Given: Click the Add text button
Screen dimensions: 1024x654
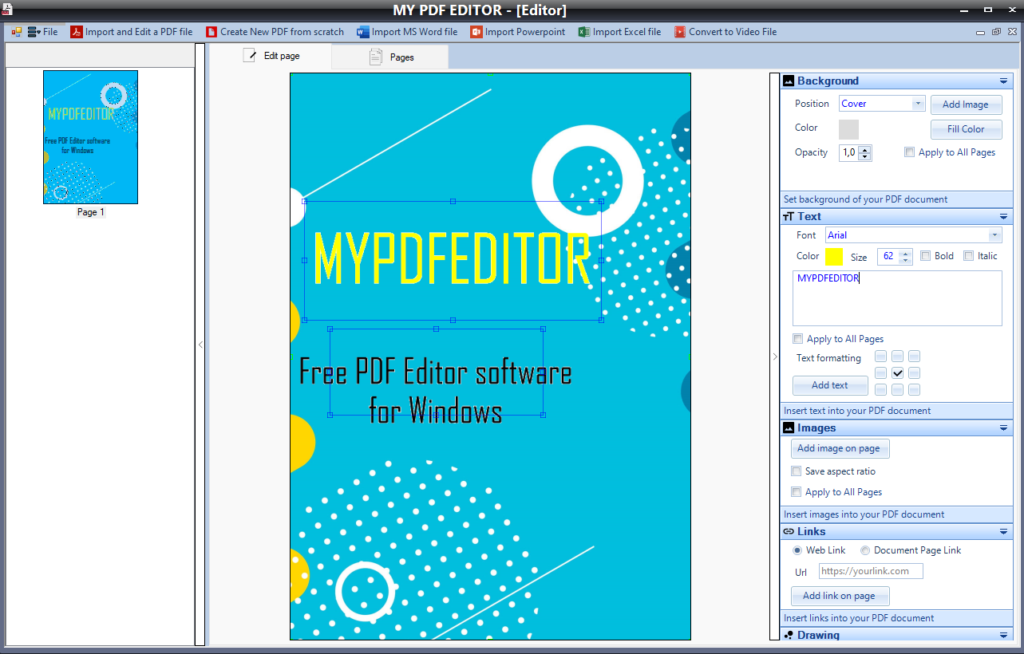Looking at the screenshot, I should coord(830,385).
